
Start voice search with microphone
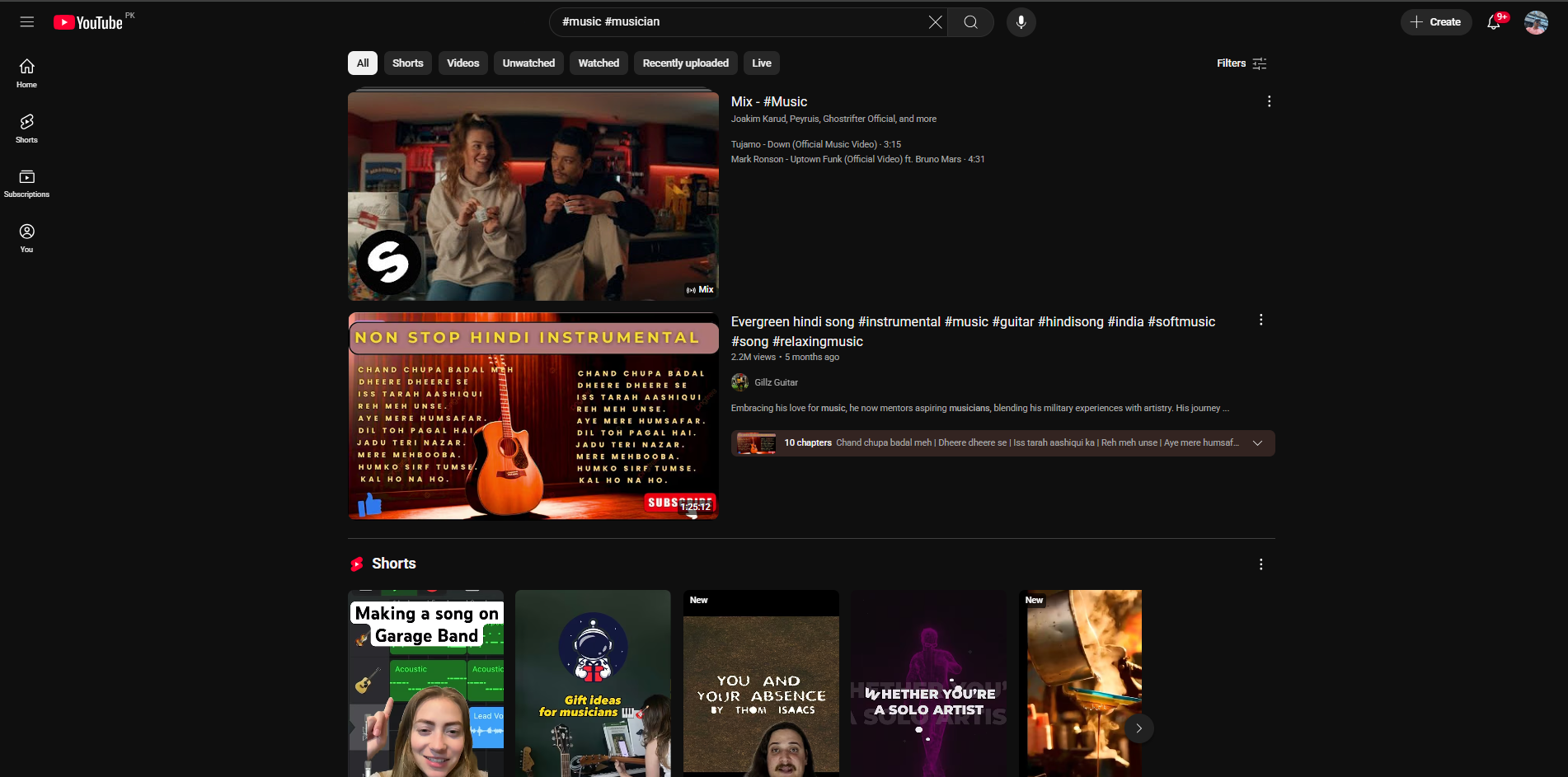click(x=1021, y=22)
